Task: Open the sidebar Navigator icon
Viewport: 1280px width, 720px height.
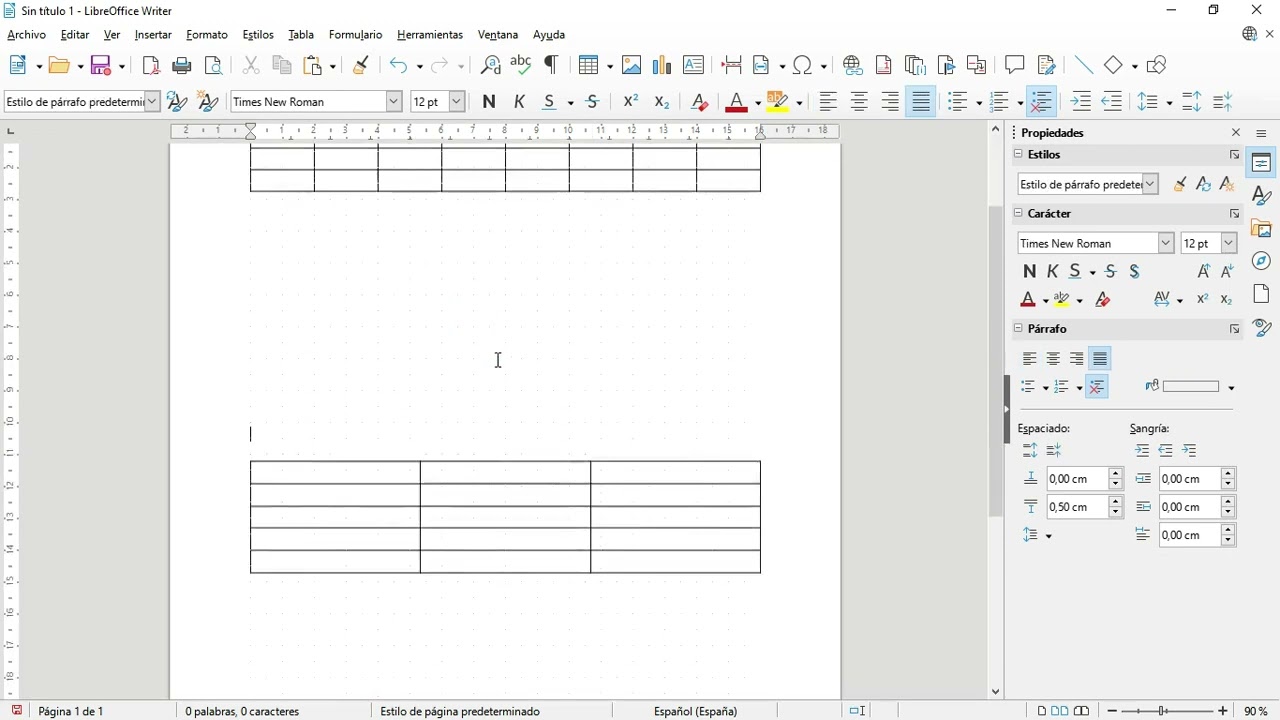Action: pyautogui.click(x=1262, y=261)
